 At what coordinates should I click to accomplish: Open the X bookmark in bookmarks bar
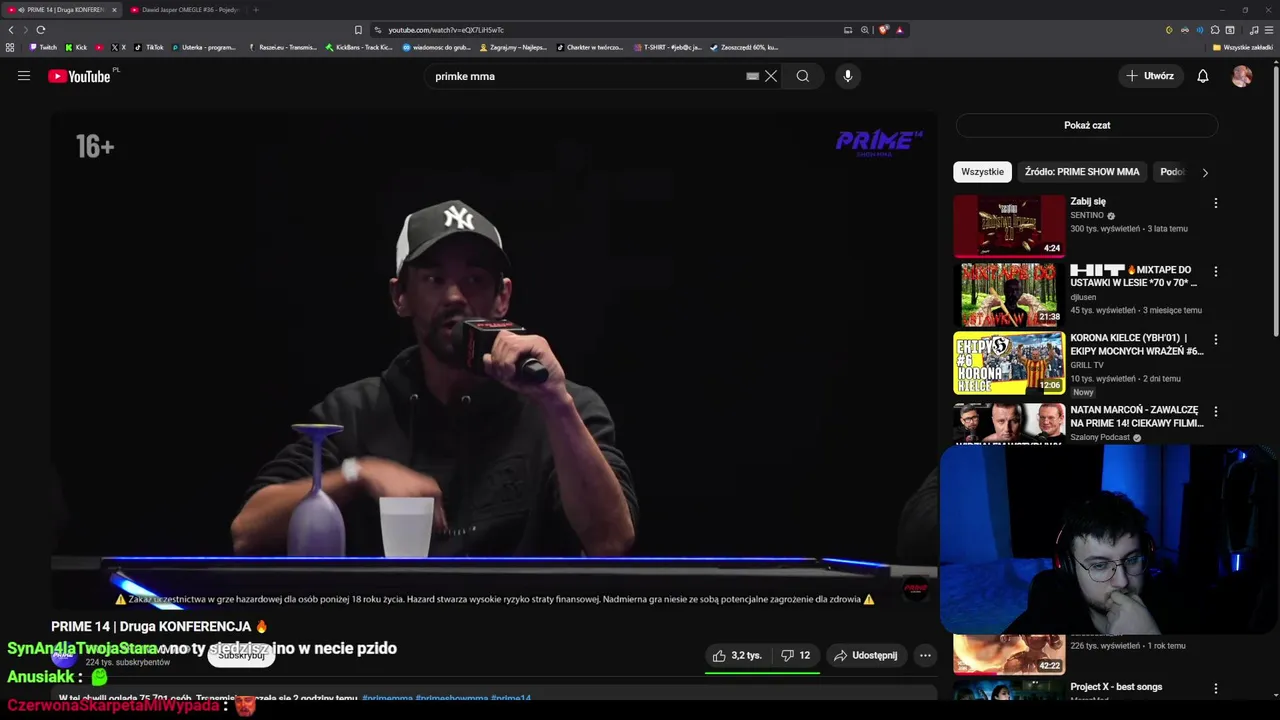(x=118, y=47)
